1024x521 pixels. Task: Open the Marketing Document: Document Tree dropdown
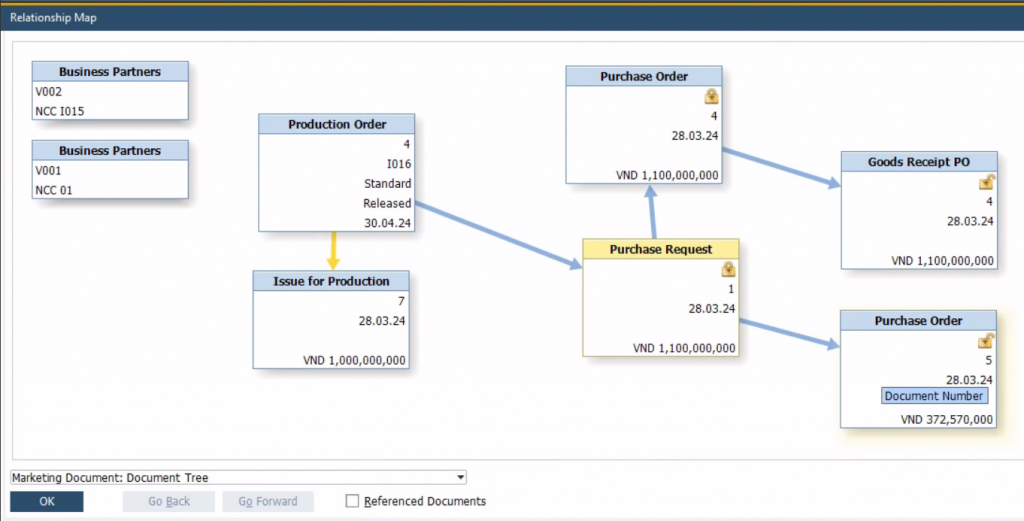pos(460,478)
